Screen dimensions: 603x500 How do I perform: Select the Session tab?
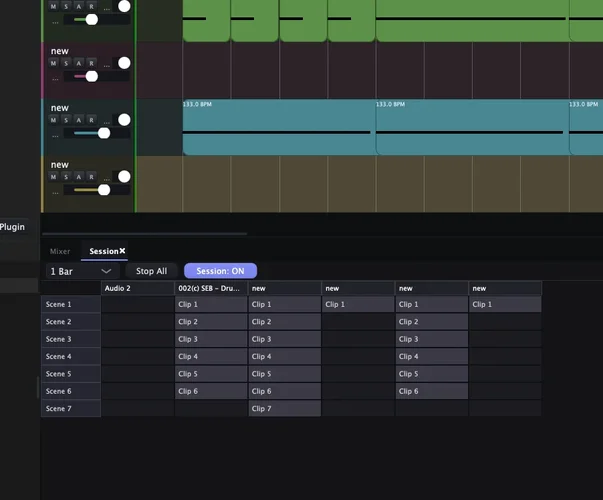[103, 251]
